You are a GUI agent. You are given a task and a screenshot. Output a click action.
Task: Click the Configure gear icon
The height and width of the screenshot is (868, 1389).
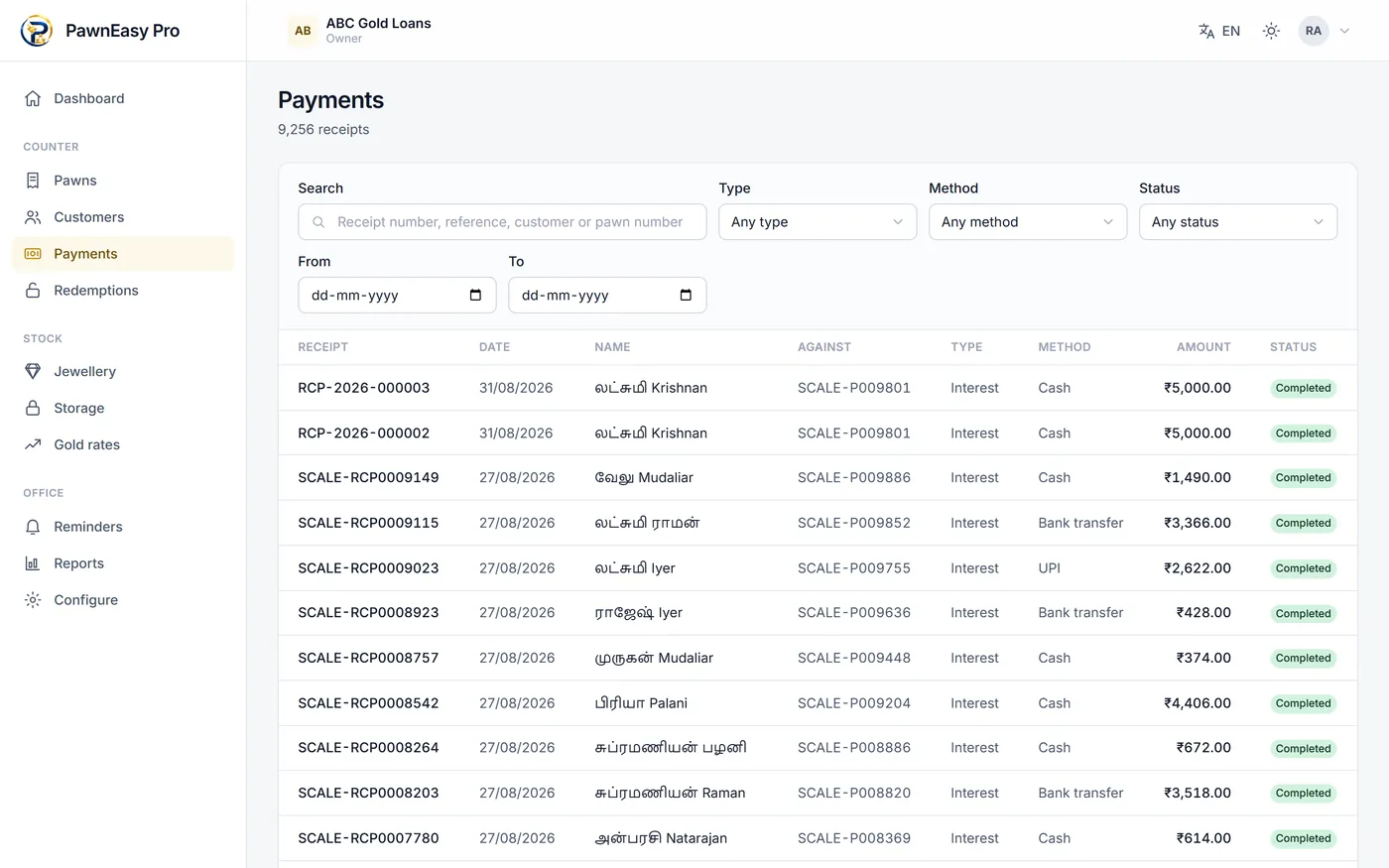click(x=33, y=600)
